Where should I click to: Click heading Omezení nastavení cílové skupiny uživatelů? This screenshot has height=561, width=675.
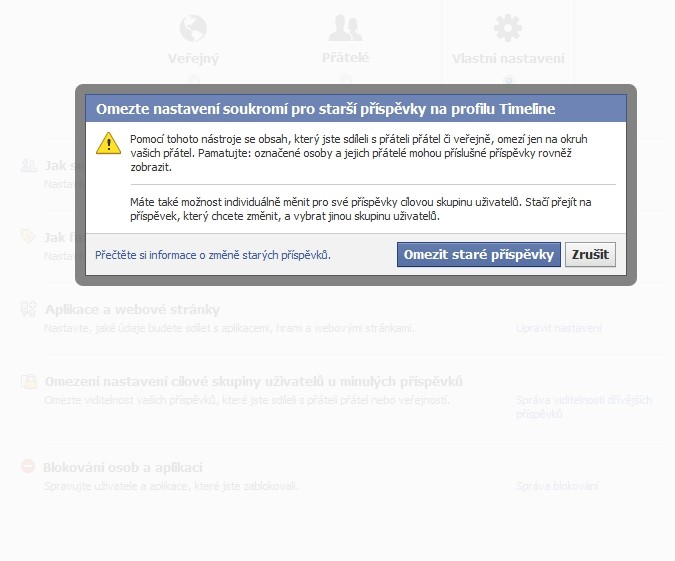254,381
